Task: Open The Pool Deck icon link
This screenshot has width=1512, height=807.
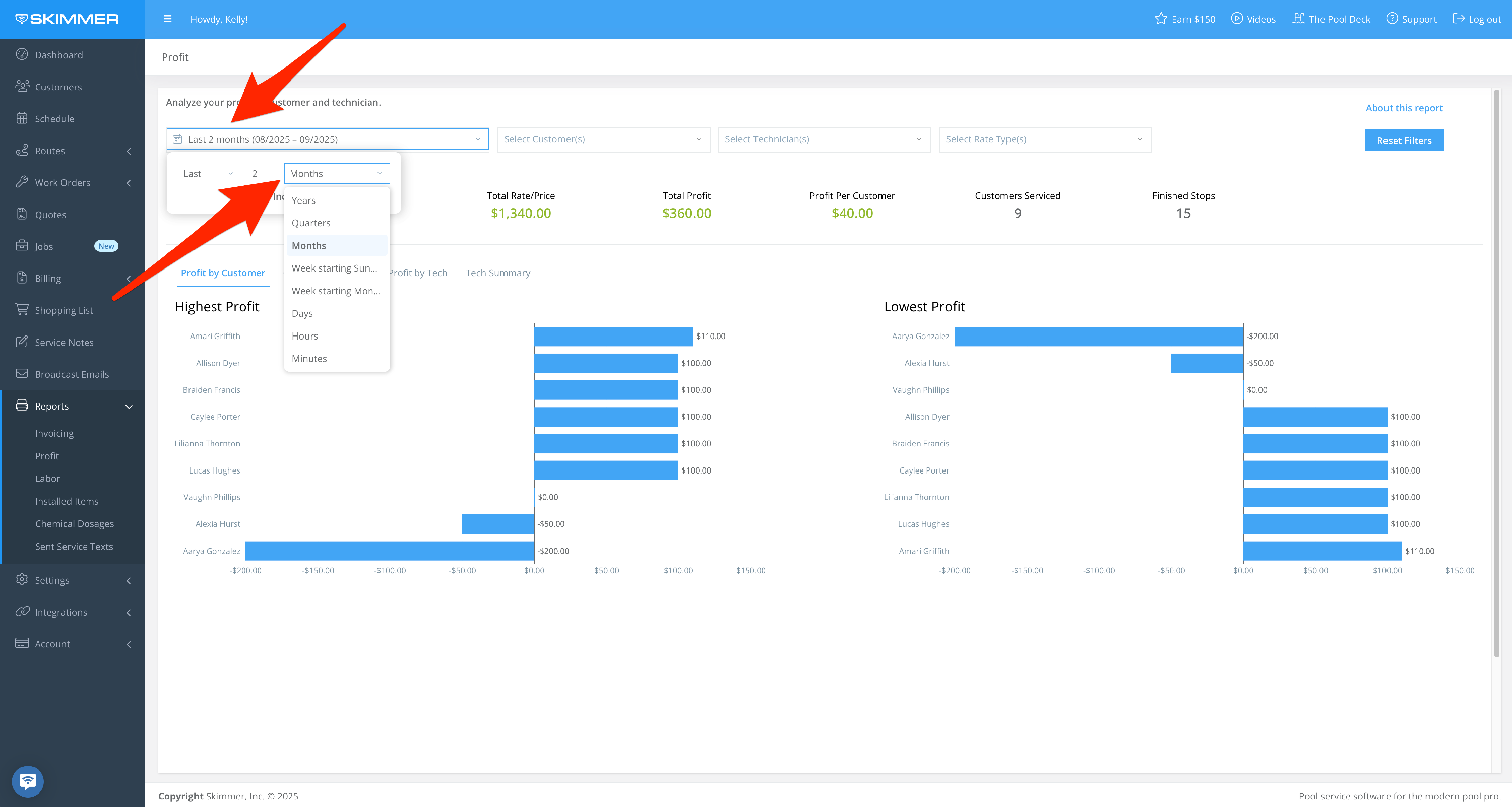Action: (1298, 19)
